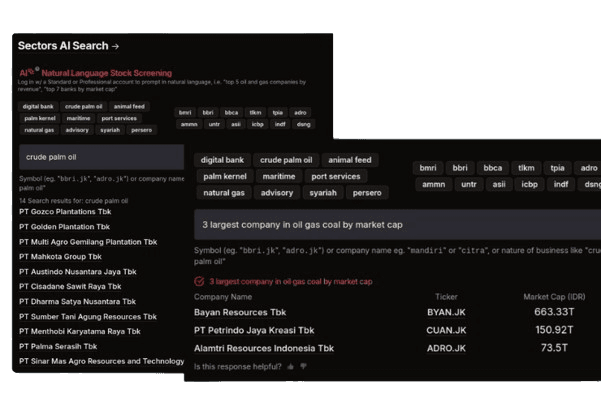Choose 'bbri' ticker chip in front panel
Image resolution: width=601 pixels, height=415 pixels.
pyautogui.click(x=460, y=168)
